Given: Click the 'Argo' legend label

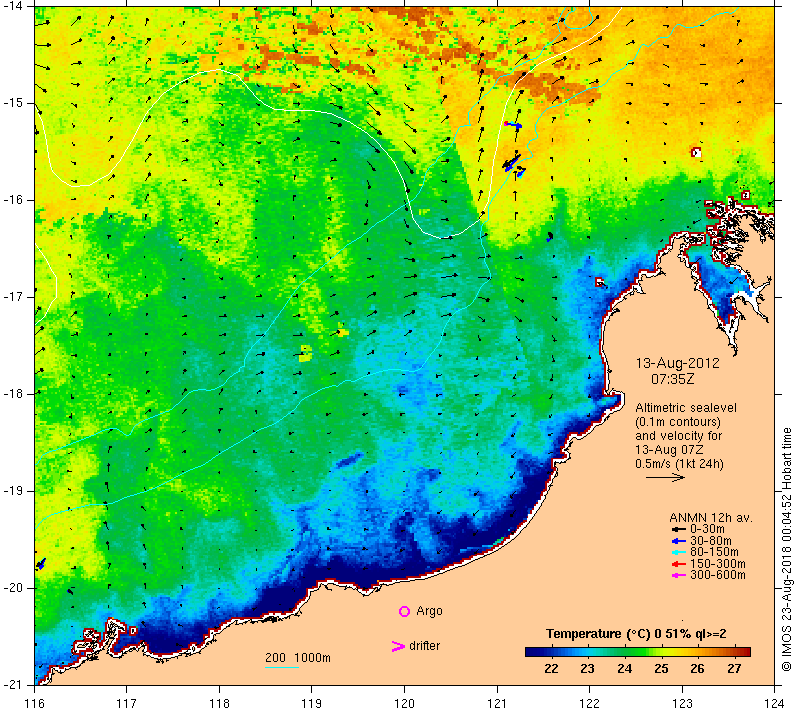Looking at the screenshot, I should 429,612.
